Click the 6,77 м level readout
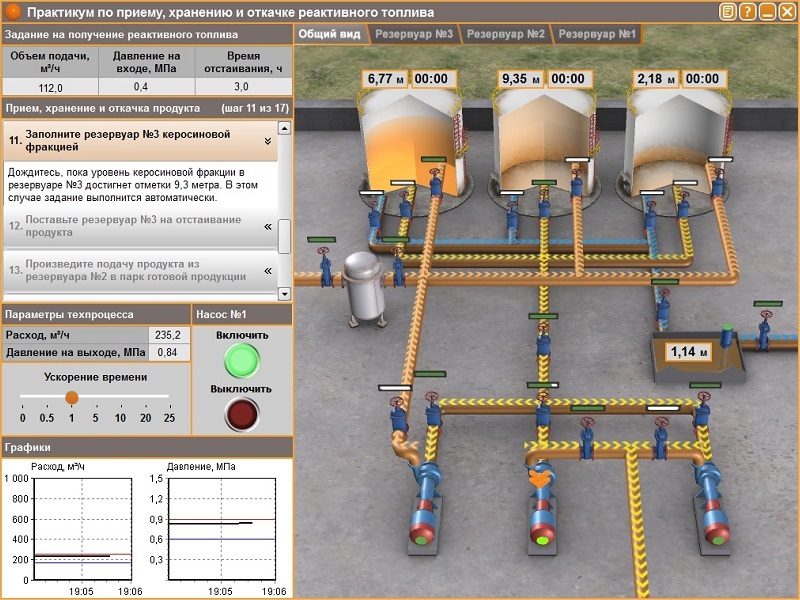Screen dimensions: 800x600 coord(386,79)
